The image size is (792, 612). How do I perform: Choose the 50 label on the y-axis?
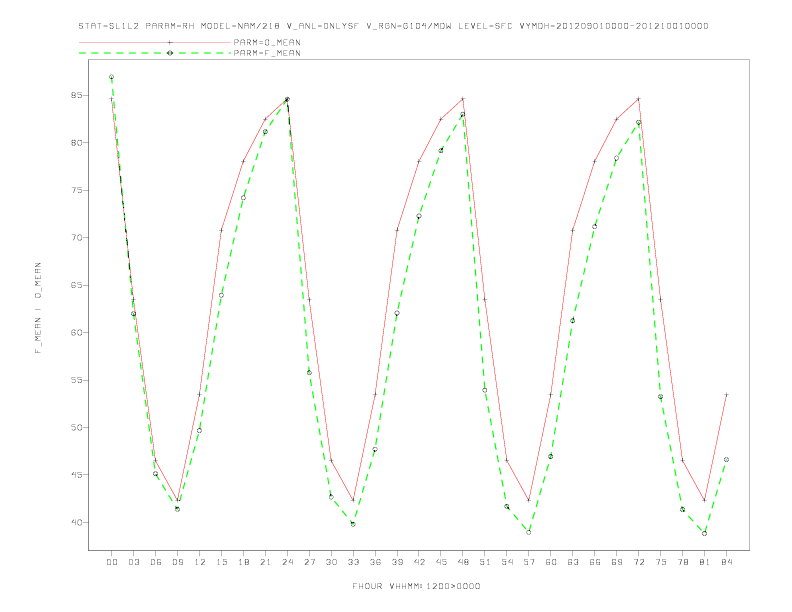coord(76,428)
